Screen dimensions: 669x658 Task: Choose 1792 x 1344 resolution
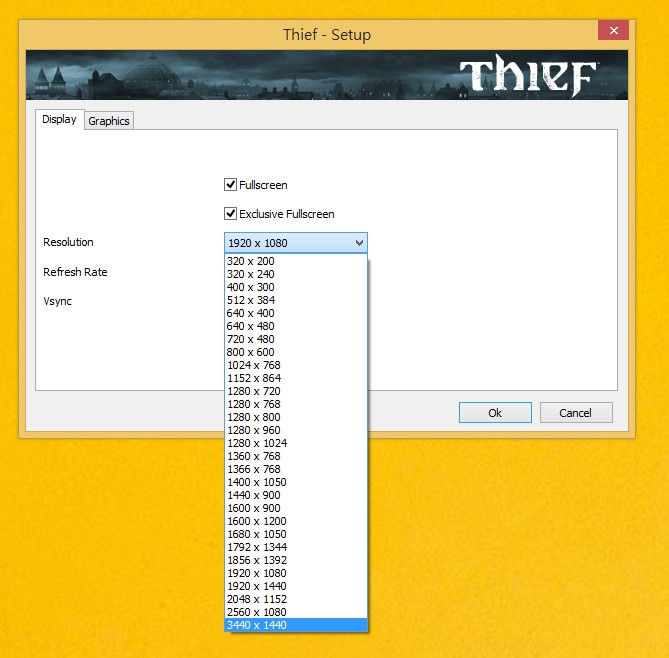click(x=296, y=547)
